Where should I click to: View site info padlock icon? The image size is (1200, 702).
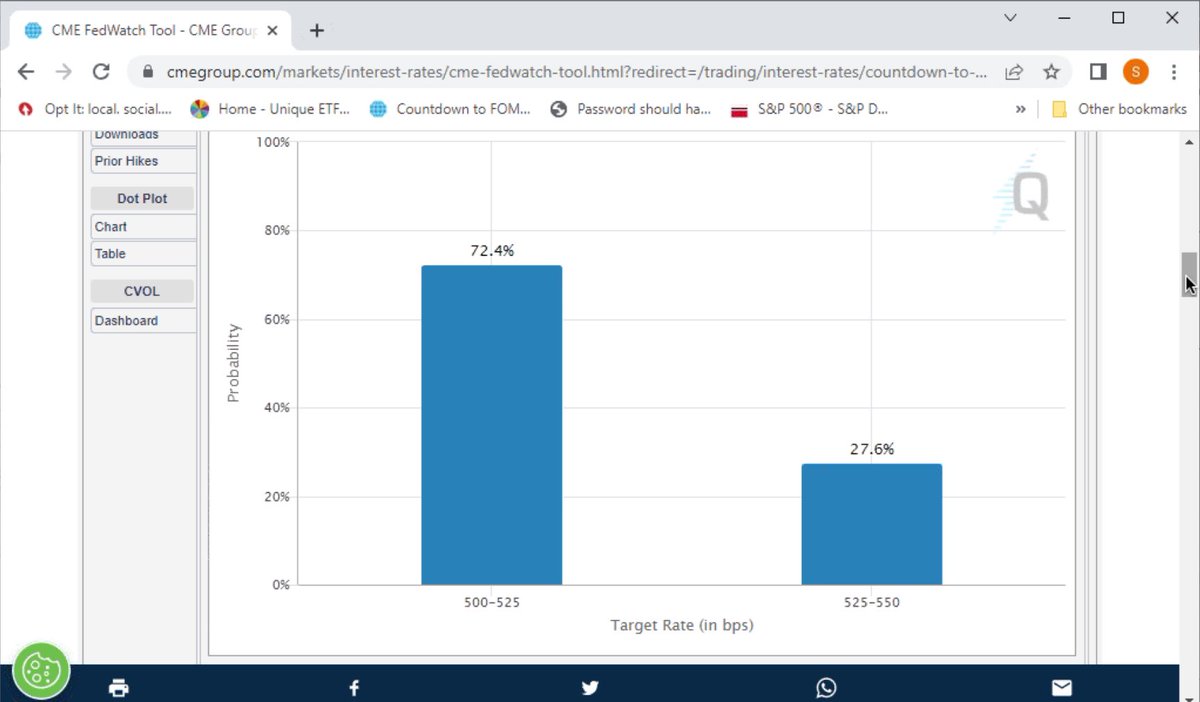pyautogui.click(x=148, y=72)
